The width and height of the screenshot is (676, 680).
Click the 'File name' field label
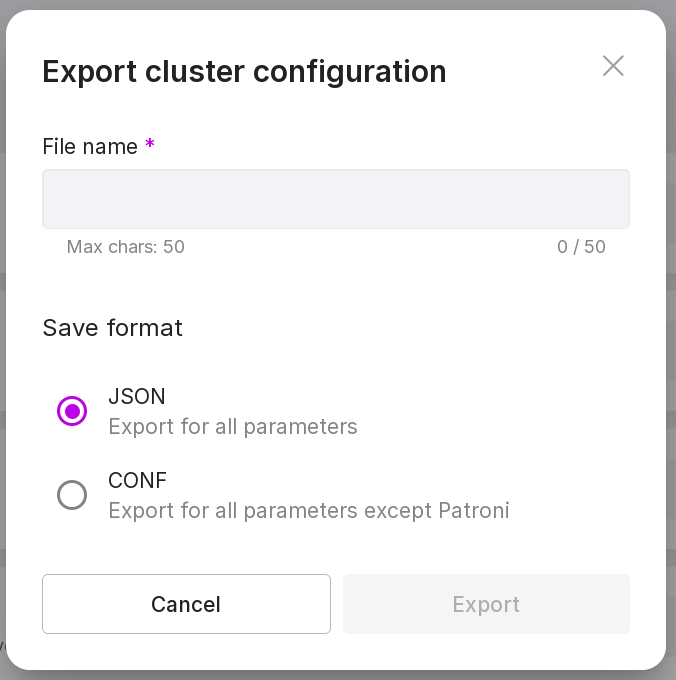pyautogui.click(x=90, y=147)
